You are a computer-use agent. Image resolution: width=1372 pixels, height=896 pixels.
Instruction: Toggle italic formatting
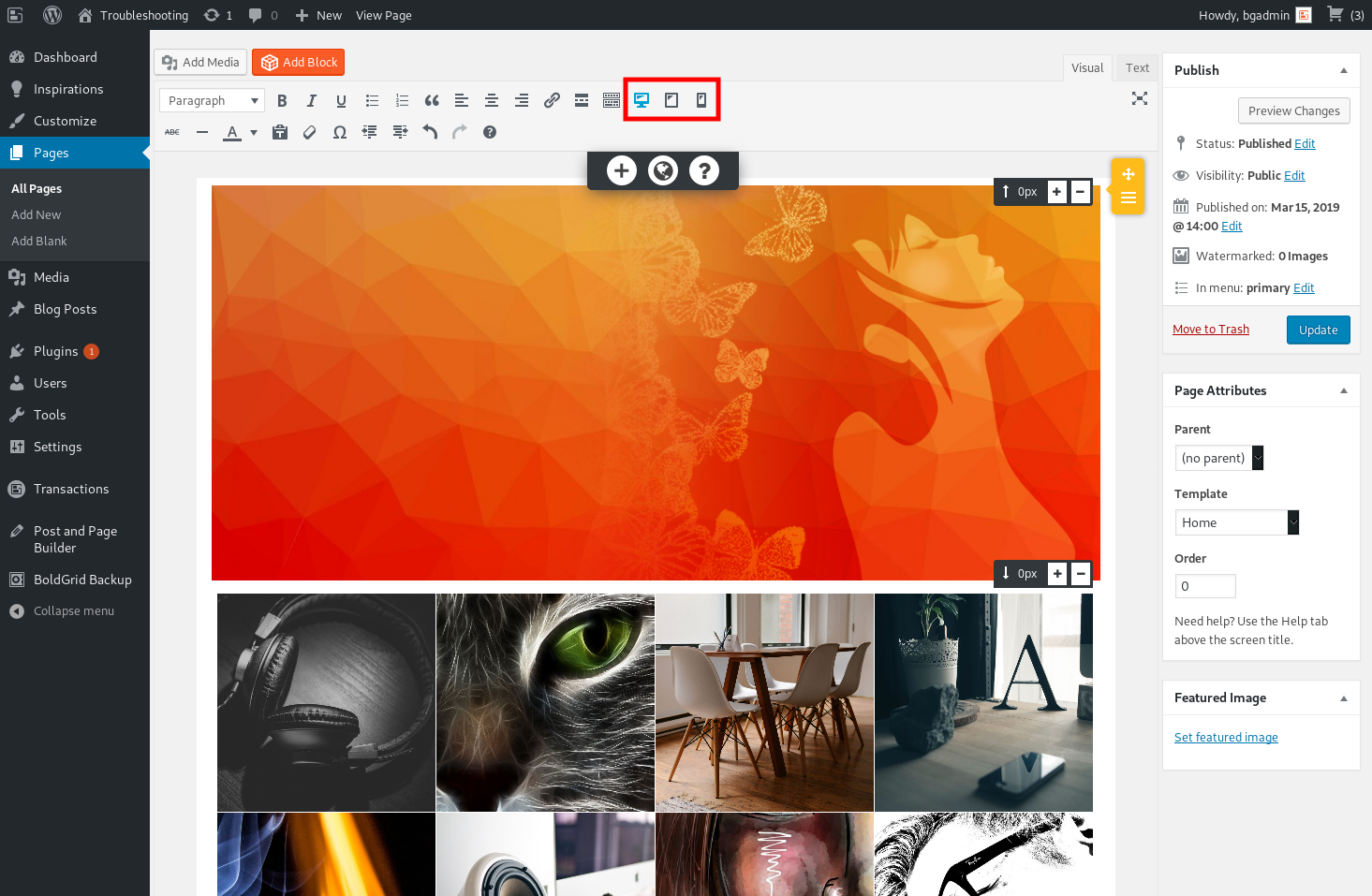[x=312, y=100]
